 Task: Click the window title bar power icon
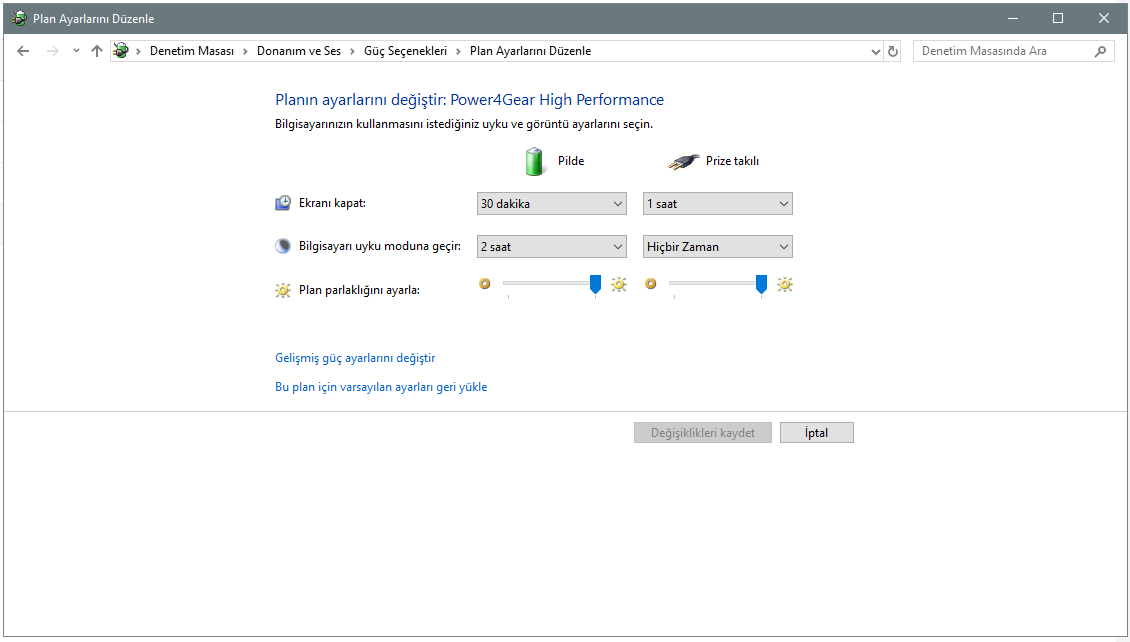pyautogui.click(x=19, y=19)
